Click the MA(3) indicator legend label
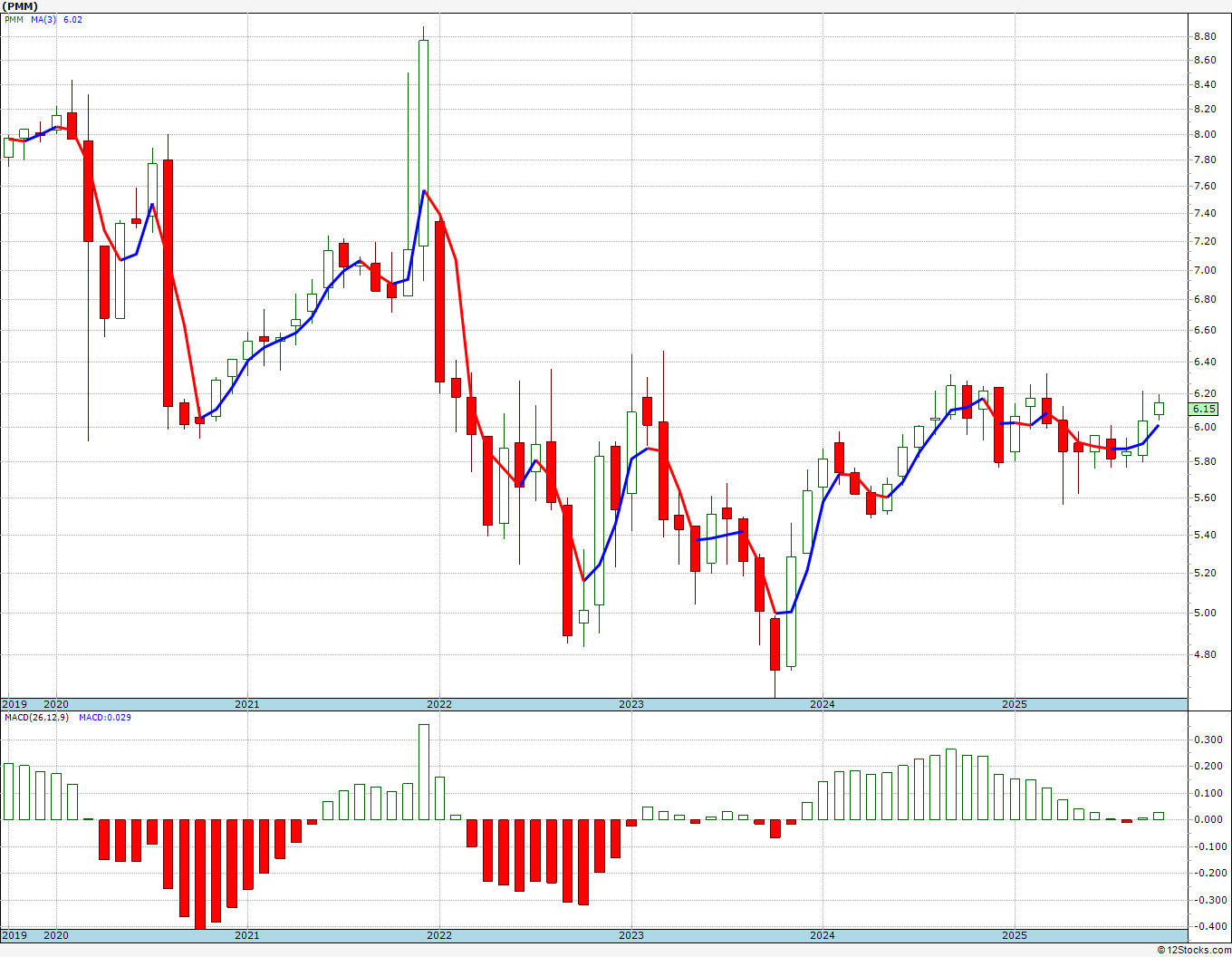Image resolution: width=1232 pixels, height=957 pixels. pyautogui.click(x=43, y=19)
